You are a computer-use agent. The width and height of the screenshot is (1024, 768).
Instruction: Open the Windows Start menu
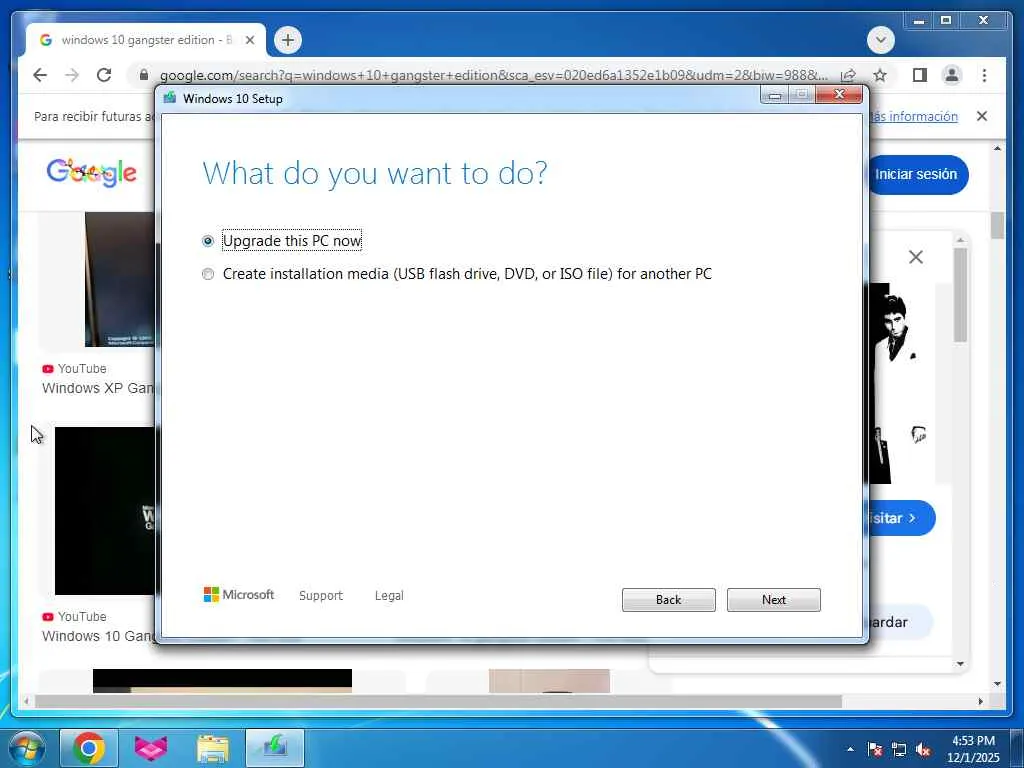click(25, 748)
